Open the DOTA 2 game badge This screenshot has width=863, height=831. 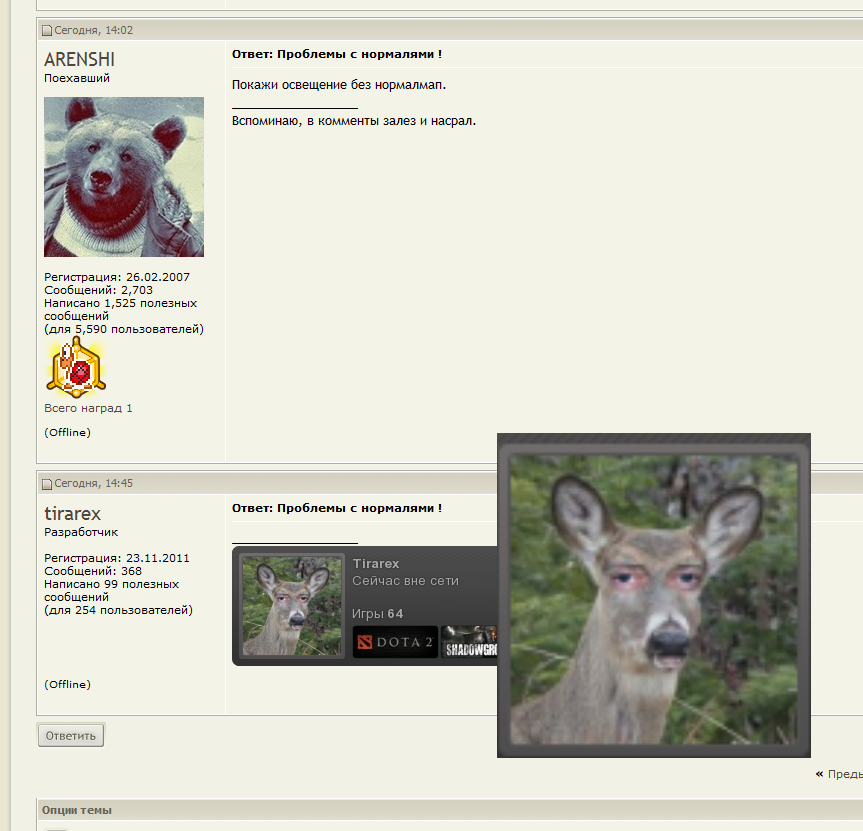tap(395, 642)
